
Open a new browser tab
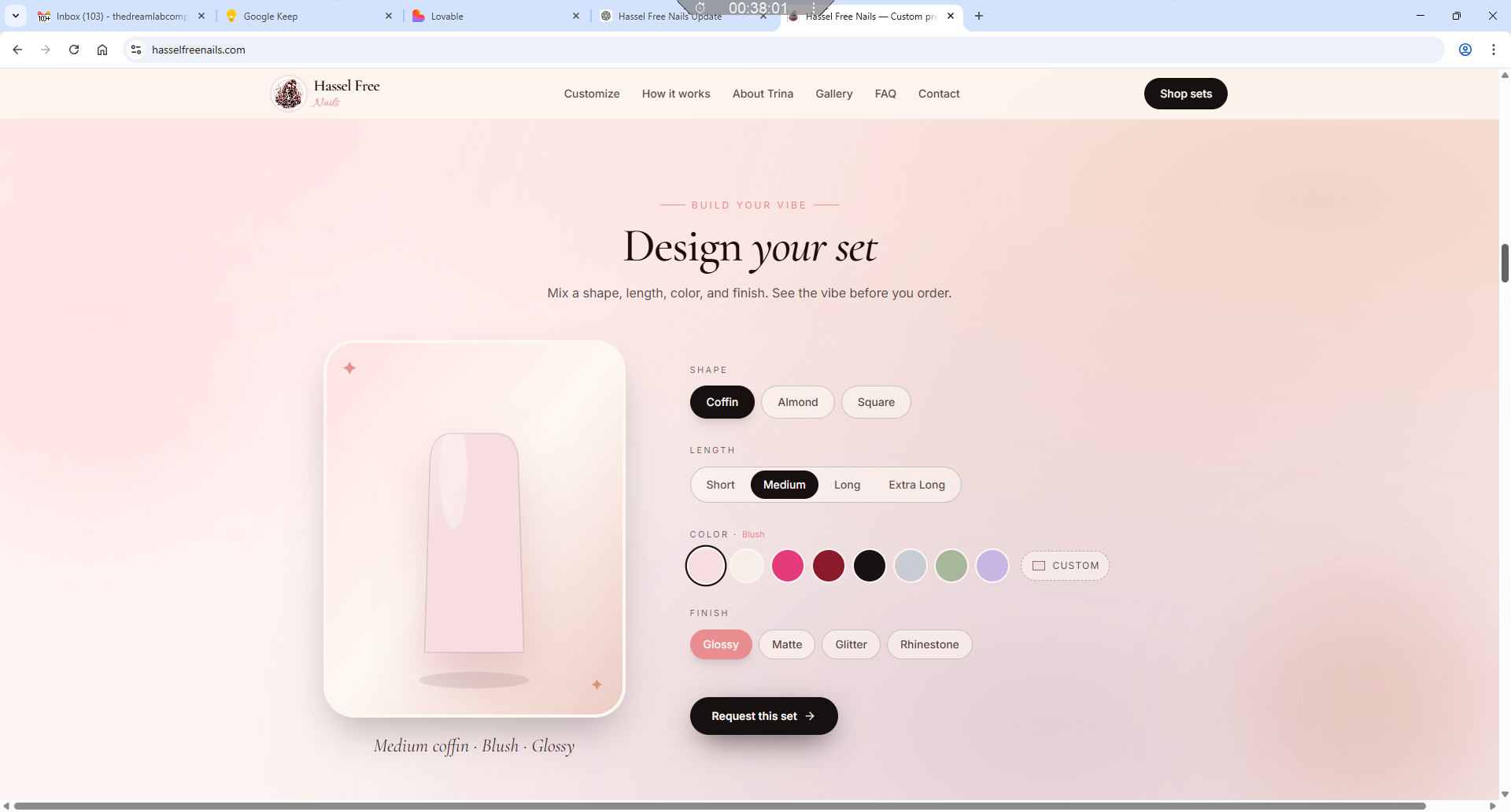[x=979, y=16]
